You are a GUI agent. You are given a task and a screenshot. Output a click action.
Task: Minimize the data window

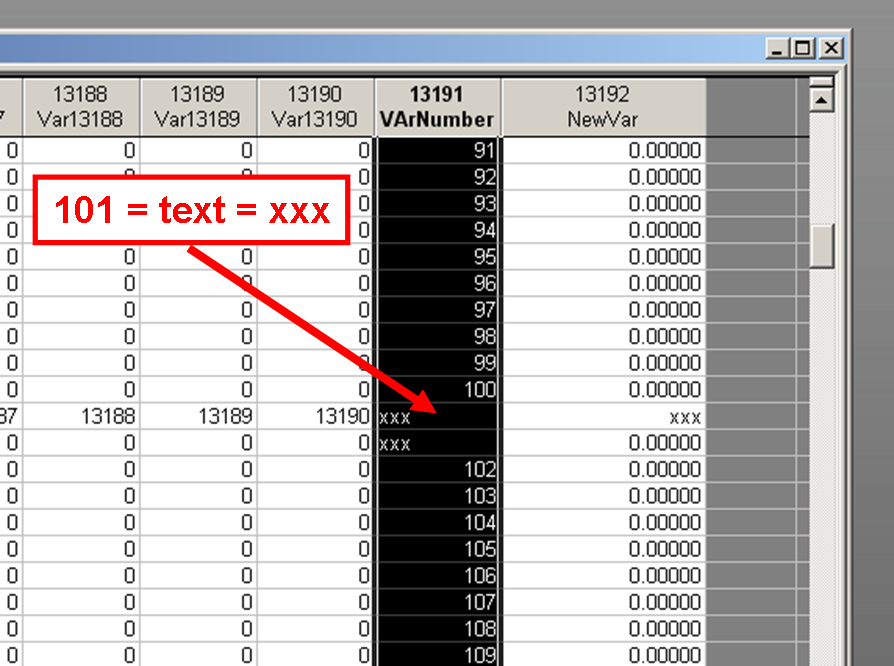(778, 48)
